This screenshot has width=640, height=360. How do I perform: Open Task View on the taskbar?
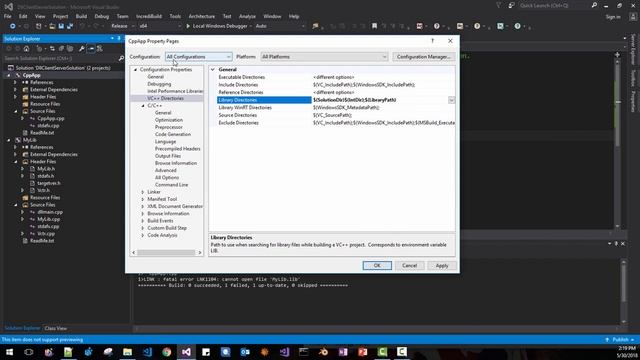click(x=29, y=352)
